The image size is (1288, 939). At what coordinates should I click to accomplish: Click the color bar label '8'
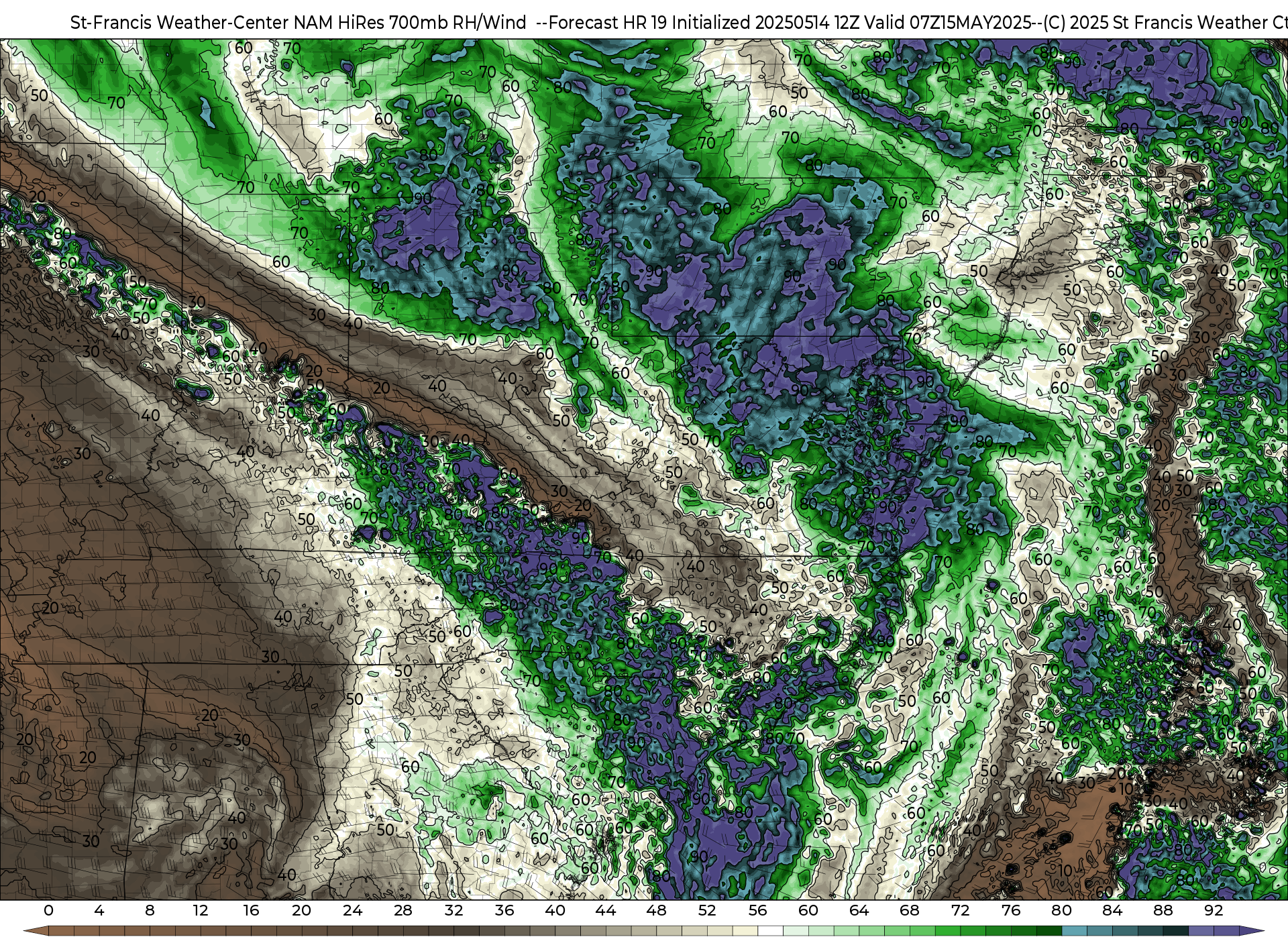(150, 910)
